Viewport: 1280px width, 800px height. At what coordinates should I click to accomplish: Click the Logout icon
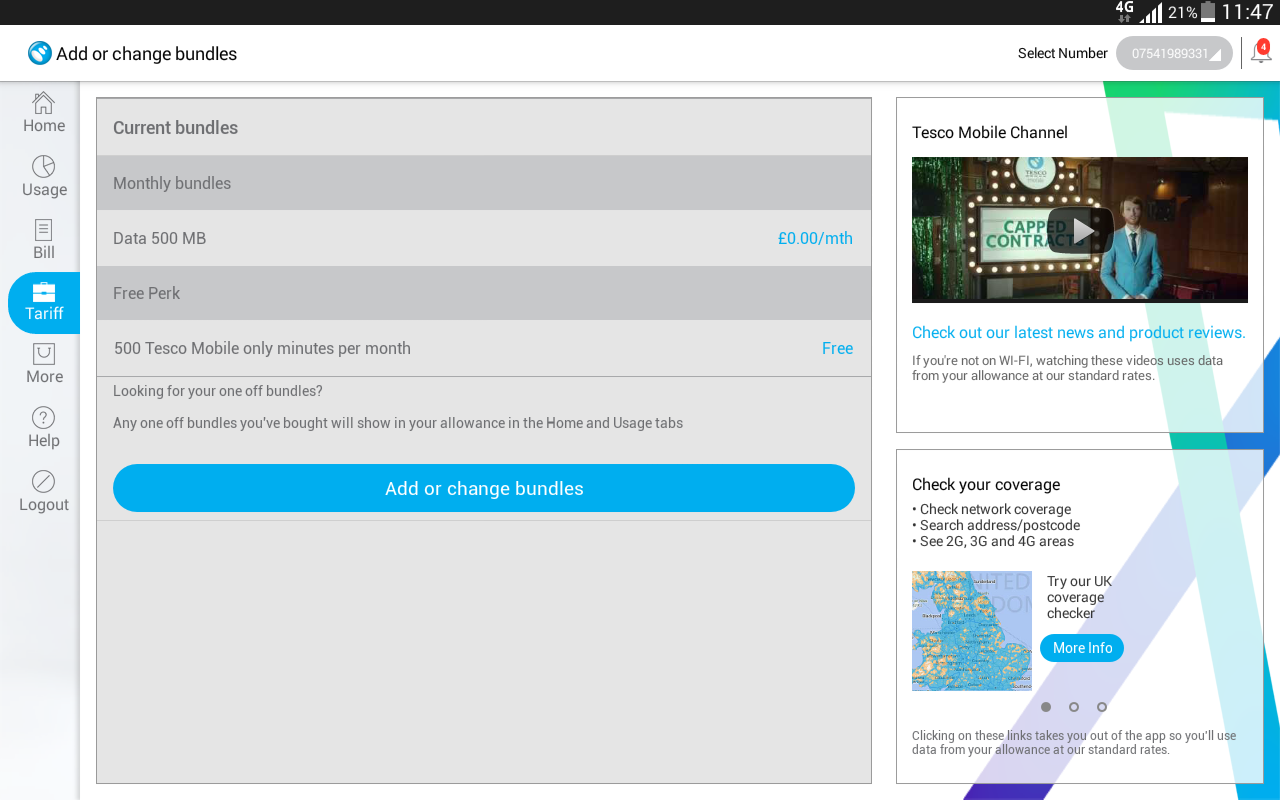(x=43, y=490)
